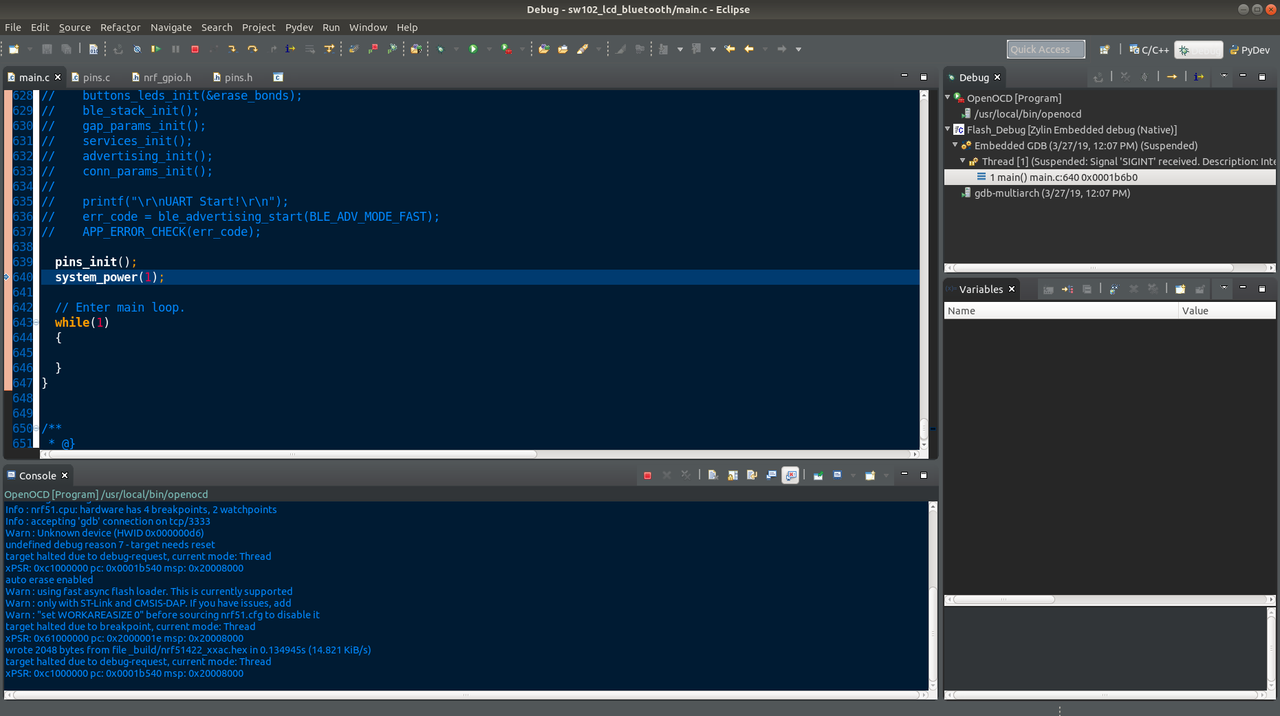The height and width of the screenshot is (716, 1280).
Task: Click the Open Type folder icon
Action: point(543,49)
